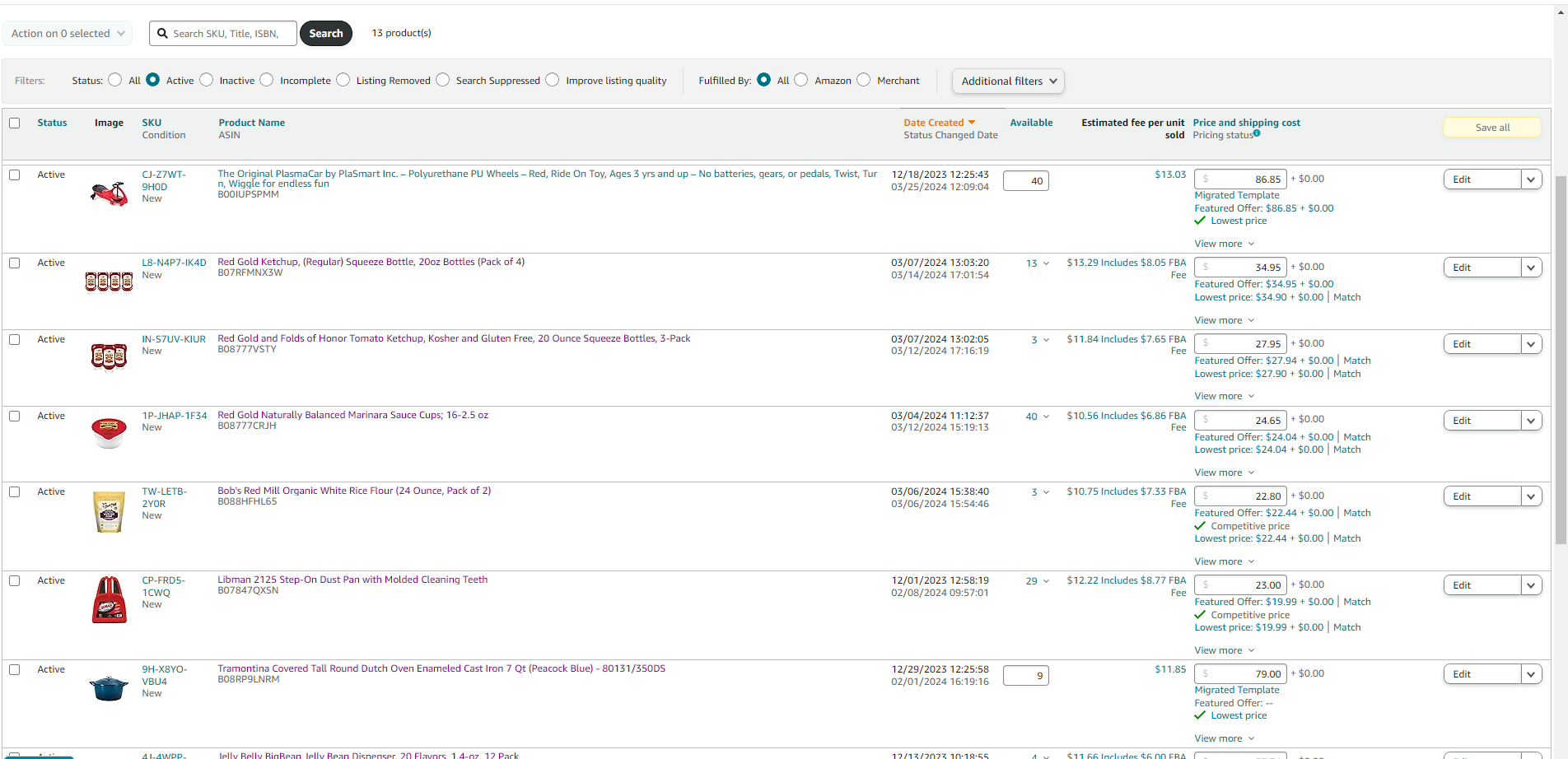The height and width of the screenshot is (759, 1568).
Task: Expand available quantity 13 for Ketchup 4-pack
Action: coord(1038,263)
